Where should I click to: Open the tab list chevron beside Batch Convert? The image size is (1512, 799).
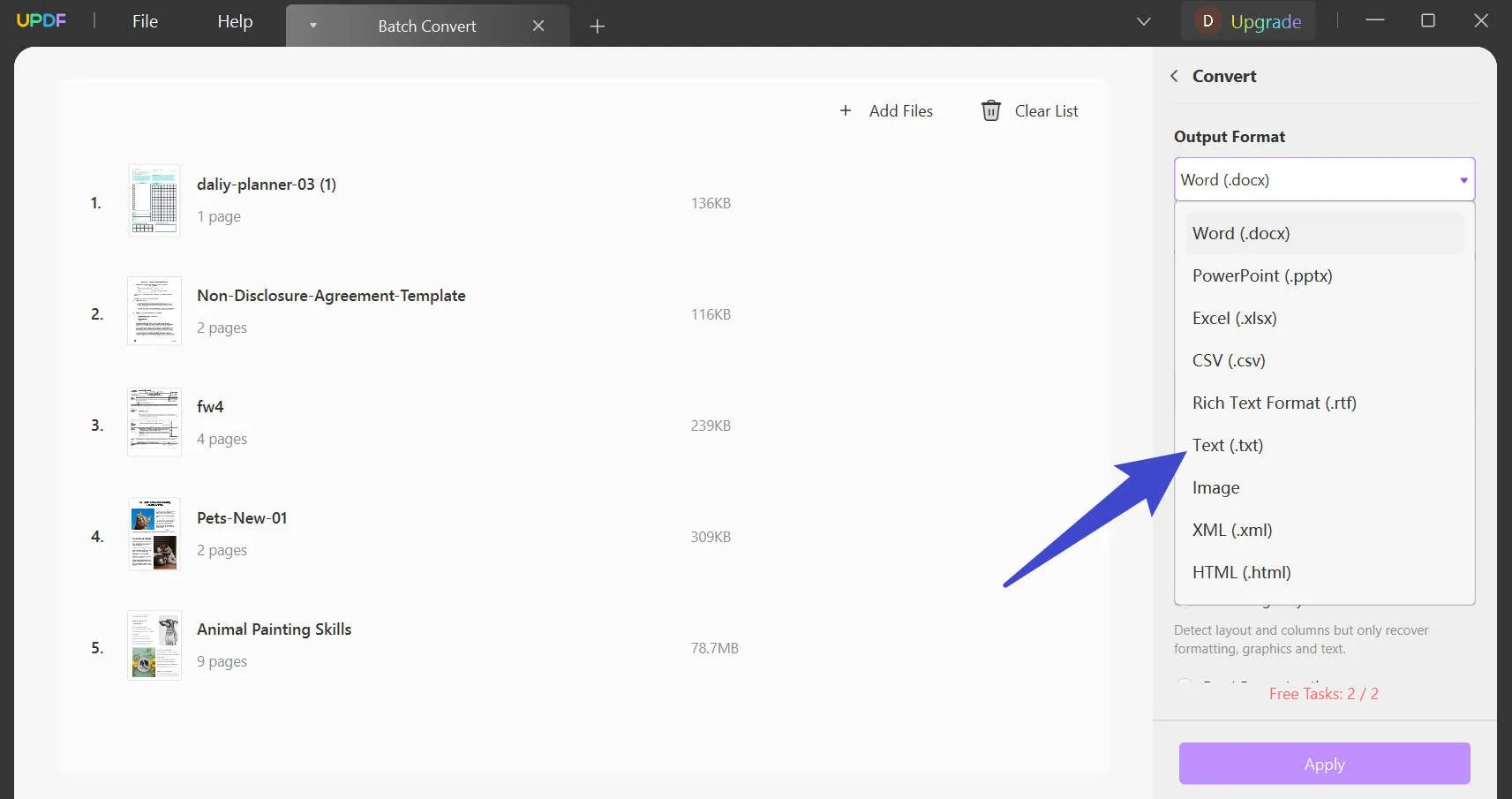(x=312, y=26)
